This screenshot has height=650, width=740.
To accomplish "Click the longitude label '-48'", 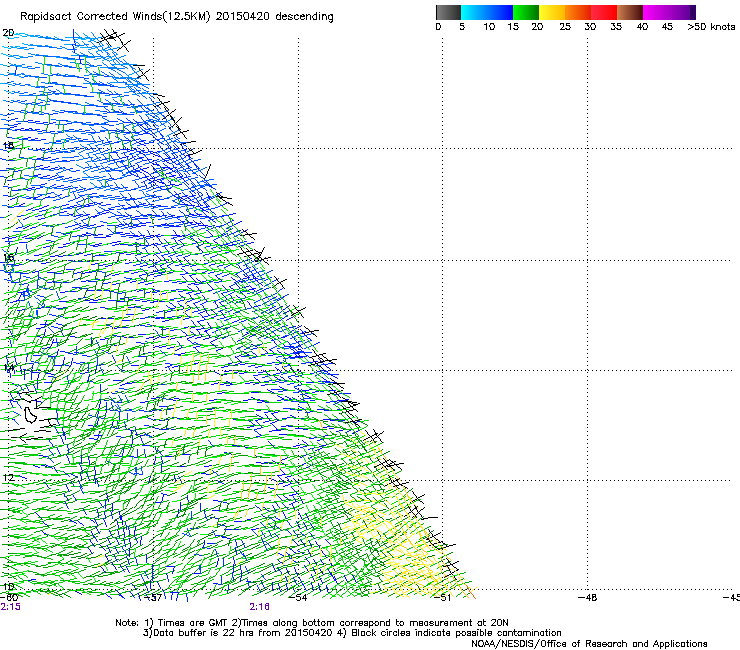I will tap(588, 598).
